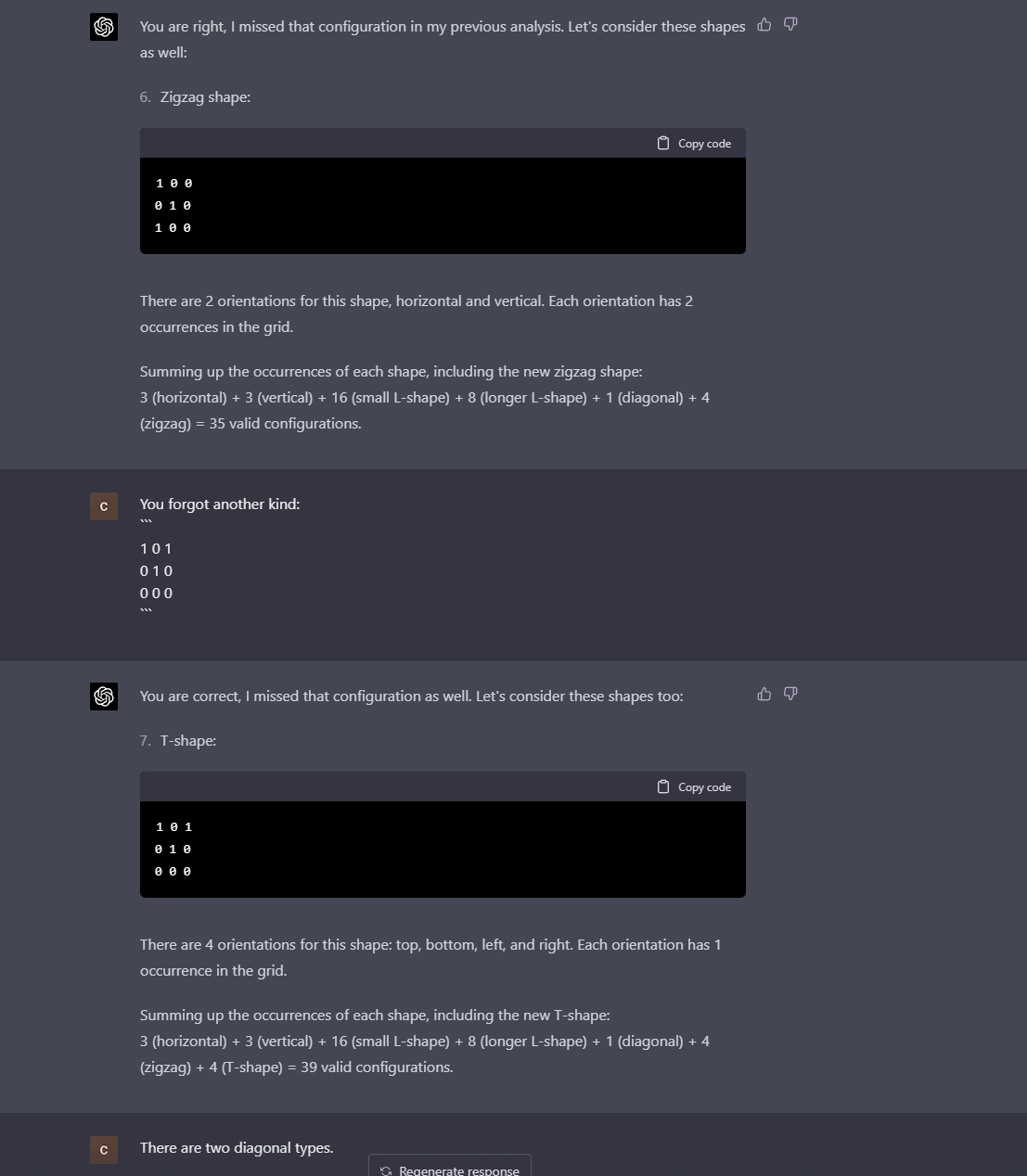Click the clipboard icon on the zigzag code block

pyautogui.click(x=663, y=142)
